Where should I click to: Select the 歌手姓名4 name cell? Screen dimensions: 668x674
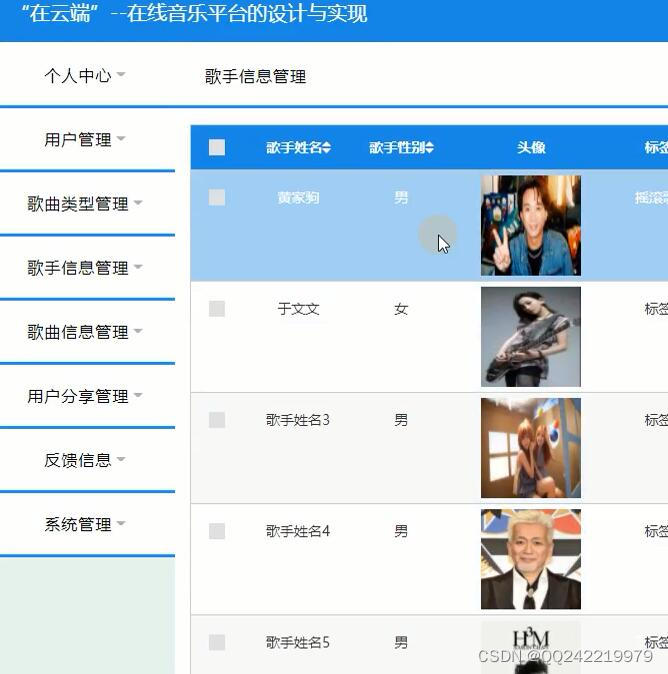tap(297, 531)
